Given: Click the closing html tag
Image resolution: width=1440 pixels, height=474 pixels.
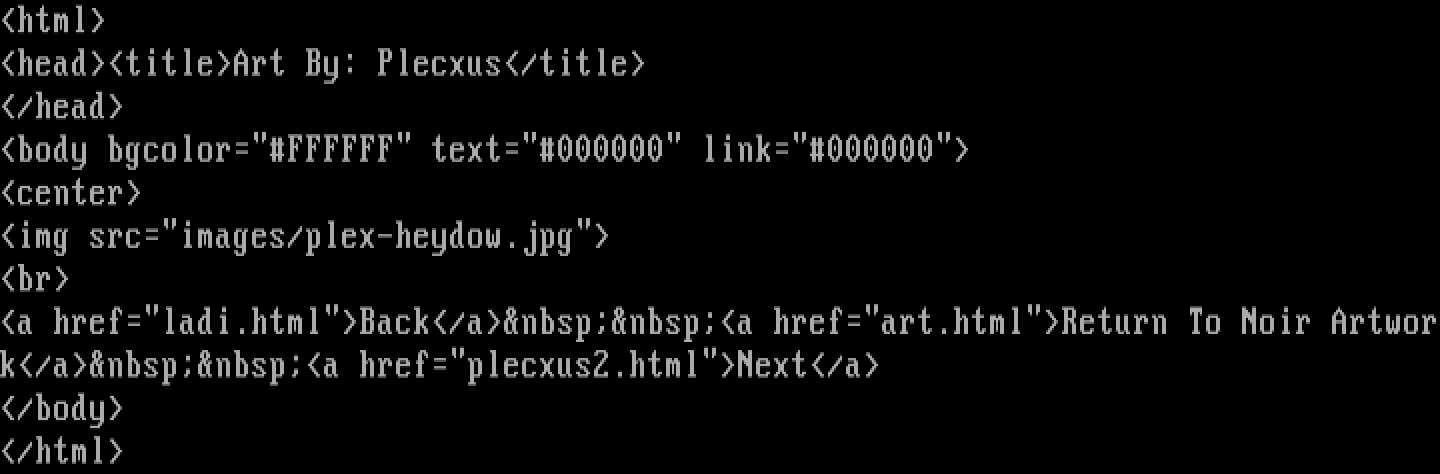Looking at the screenshot, I should pyautogui.click(x=62, y=451).
